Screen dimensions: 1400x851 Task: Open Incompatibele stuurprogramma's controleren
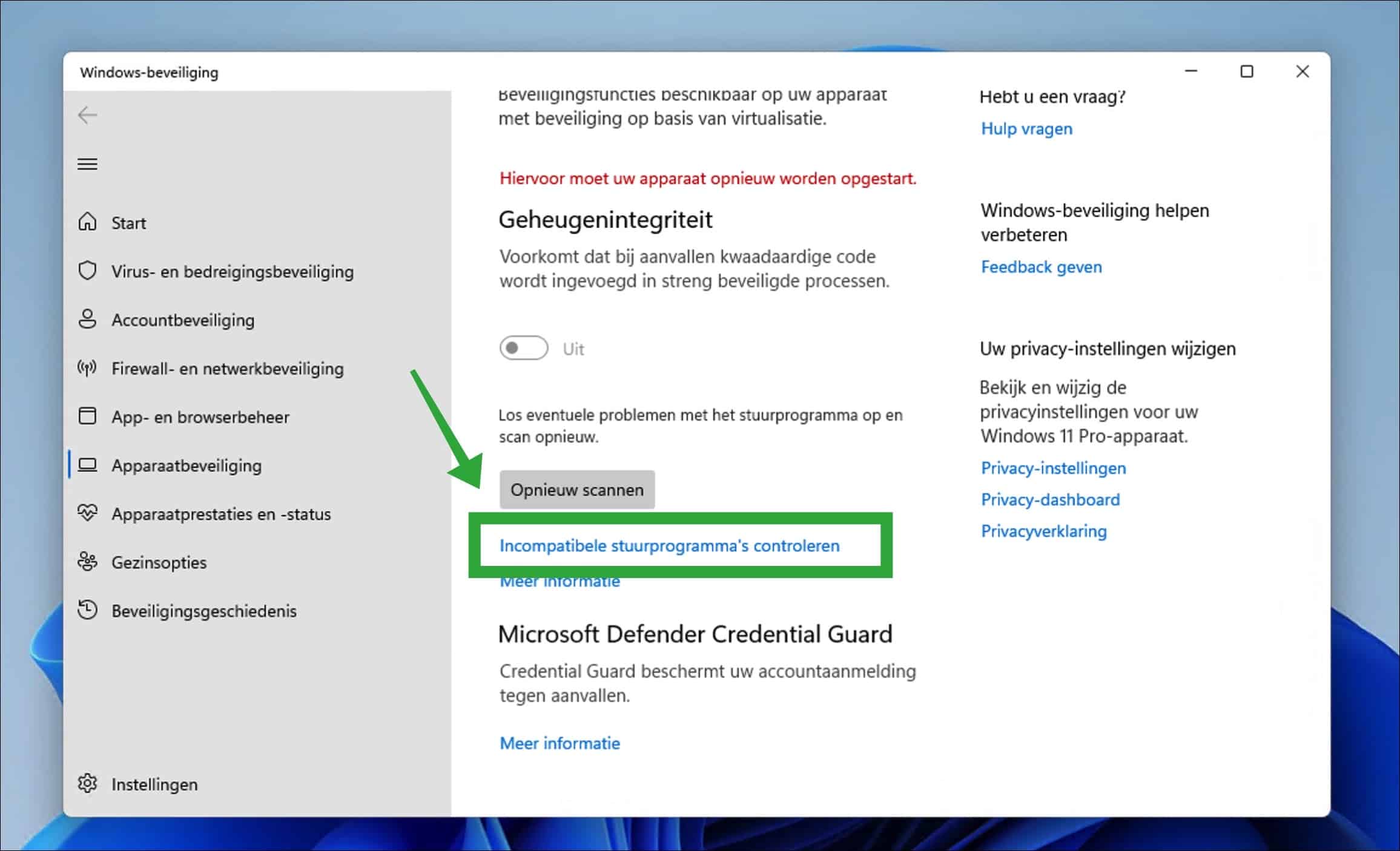coord(670,545)
